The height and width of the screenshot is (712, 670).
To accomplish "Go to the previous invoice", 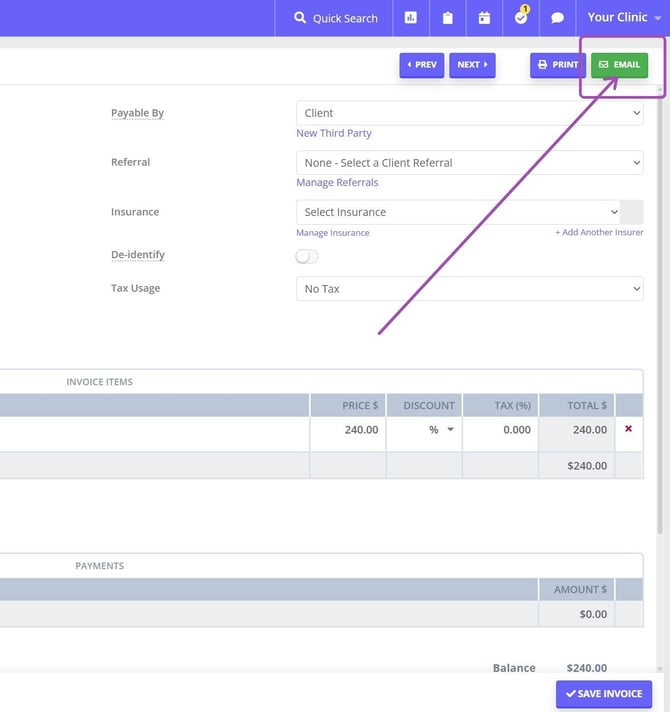I will pos(421,65).
